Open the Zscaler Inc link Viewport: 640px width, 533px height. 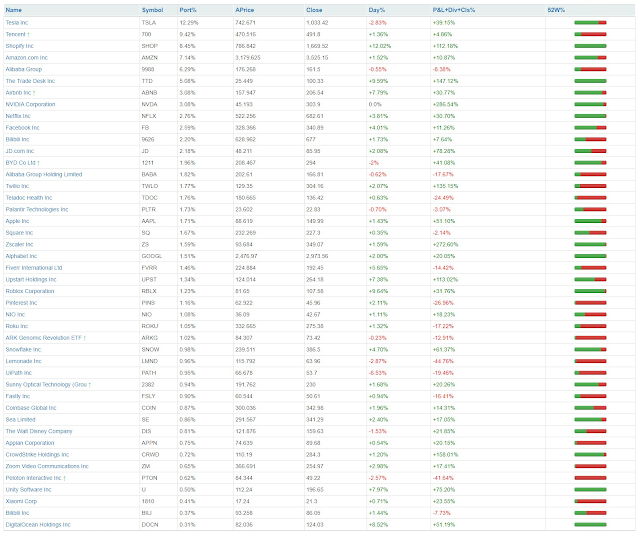click(x=19, y=244)
